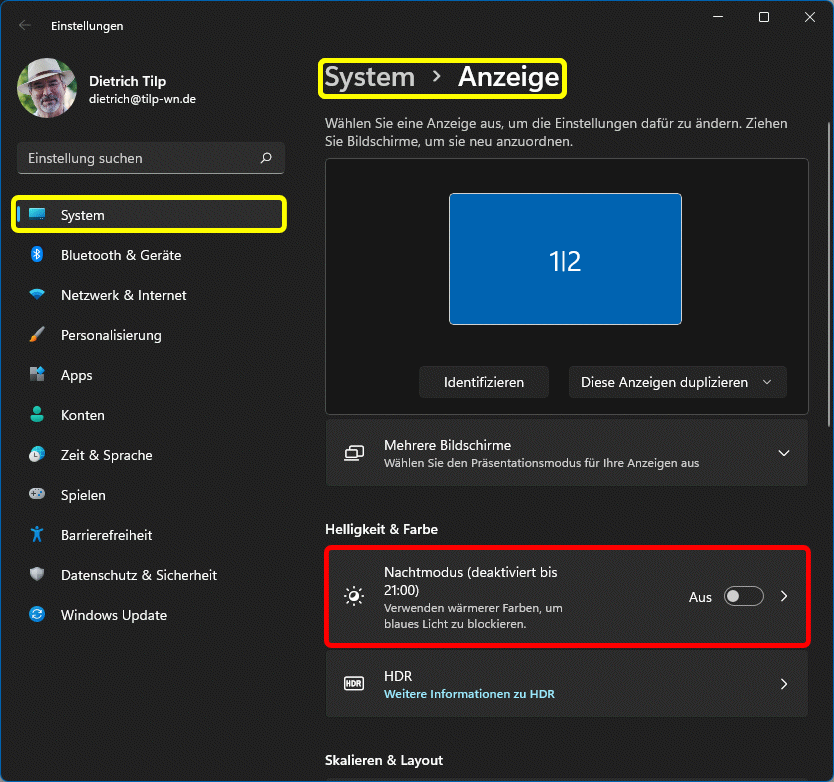
Task: Open the Zeit & Sprache globe icon
Action: point(37,455)
